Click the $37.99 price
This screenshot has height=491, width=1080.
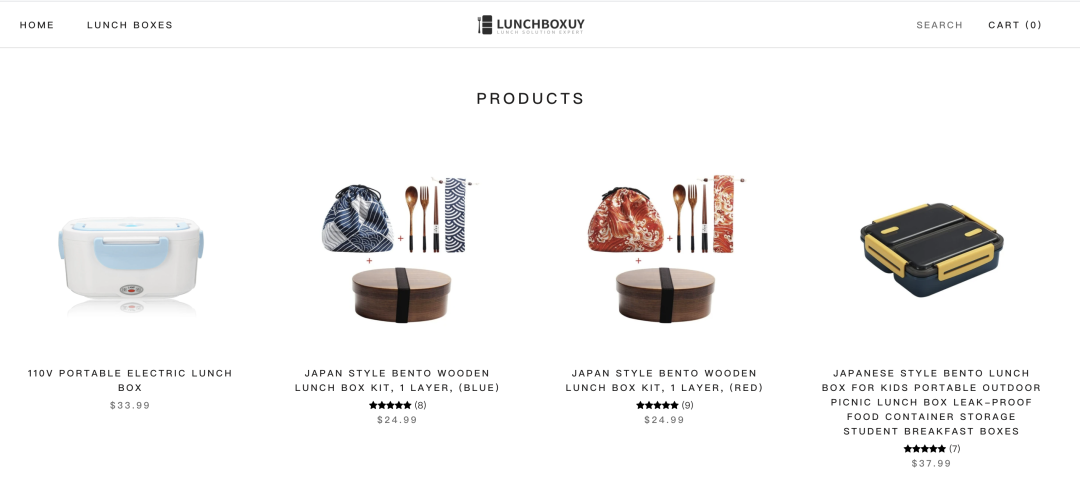coord(931,463)
